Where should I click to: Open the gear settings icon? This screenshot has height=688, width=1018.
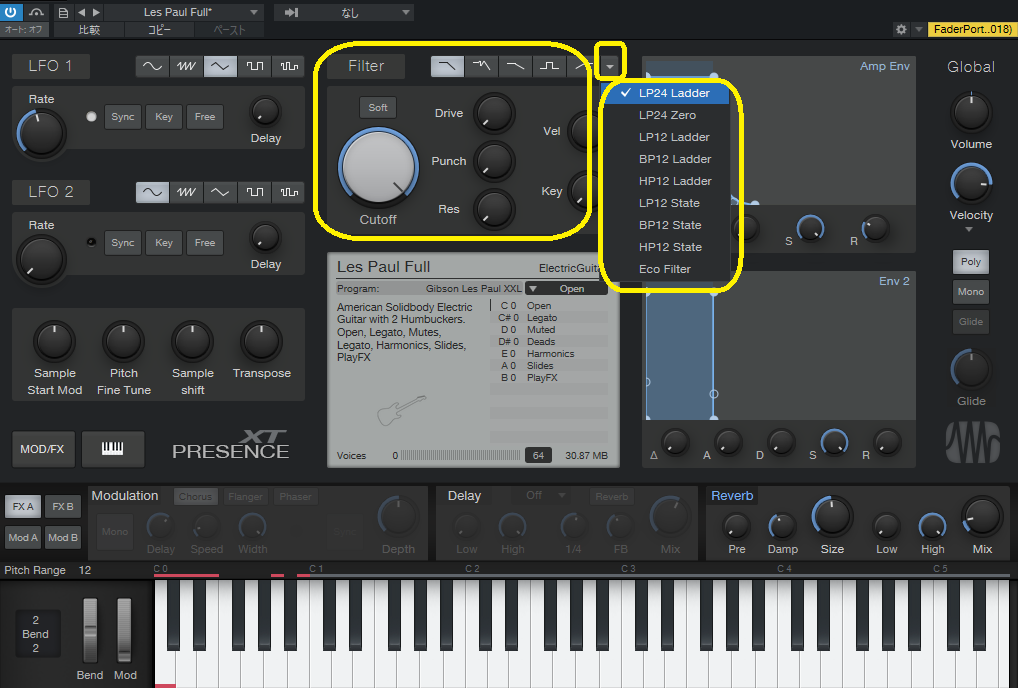coord(901,29)
